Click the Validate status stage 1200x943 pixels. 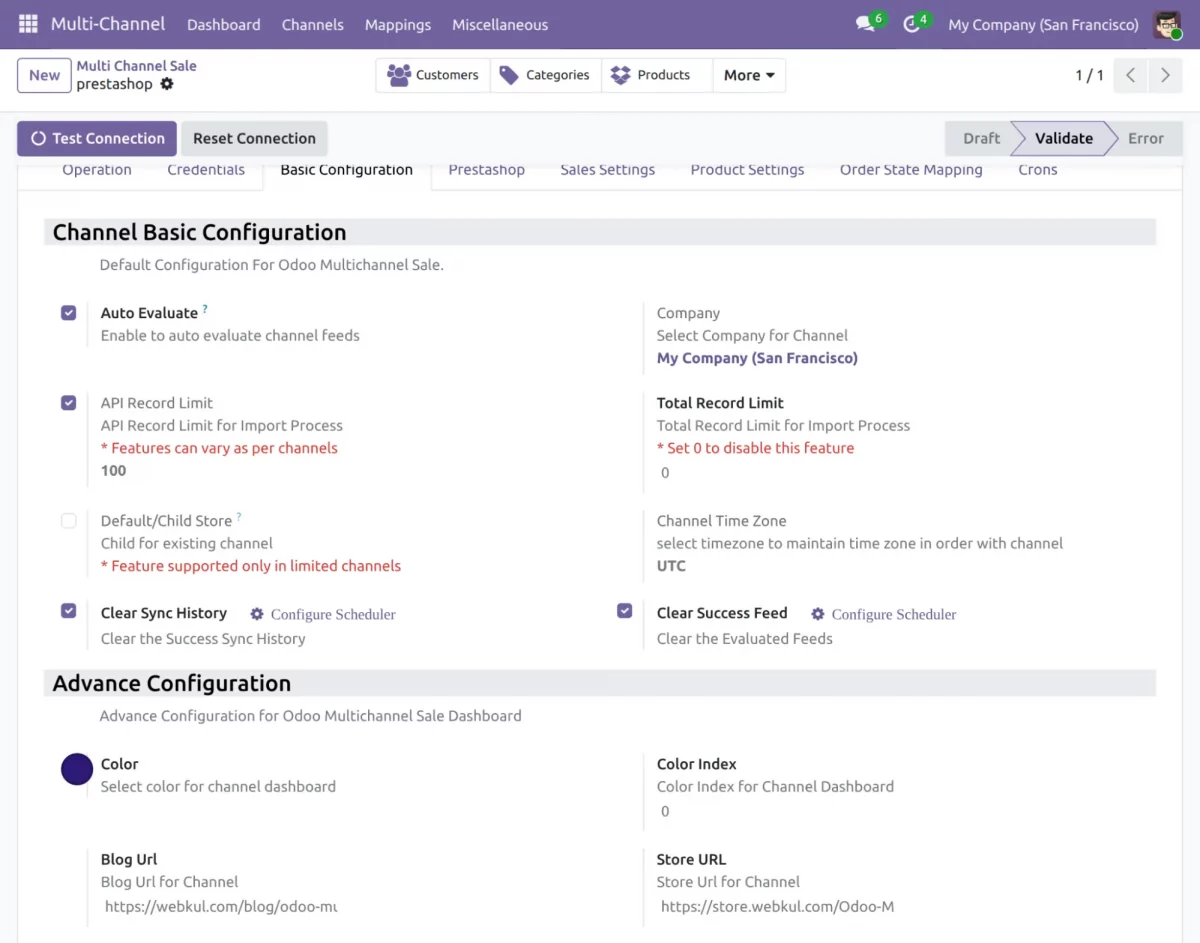coord(1063,138)
